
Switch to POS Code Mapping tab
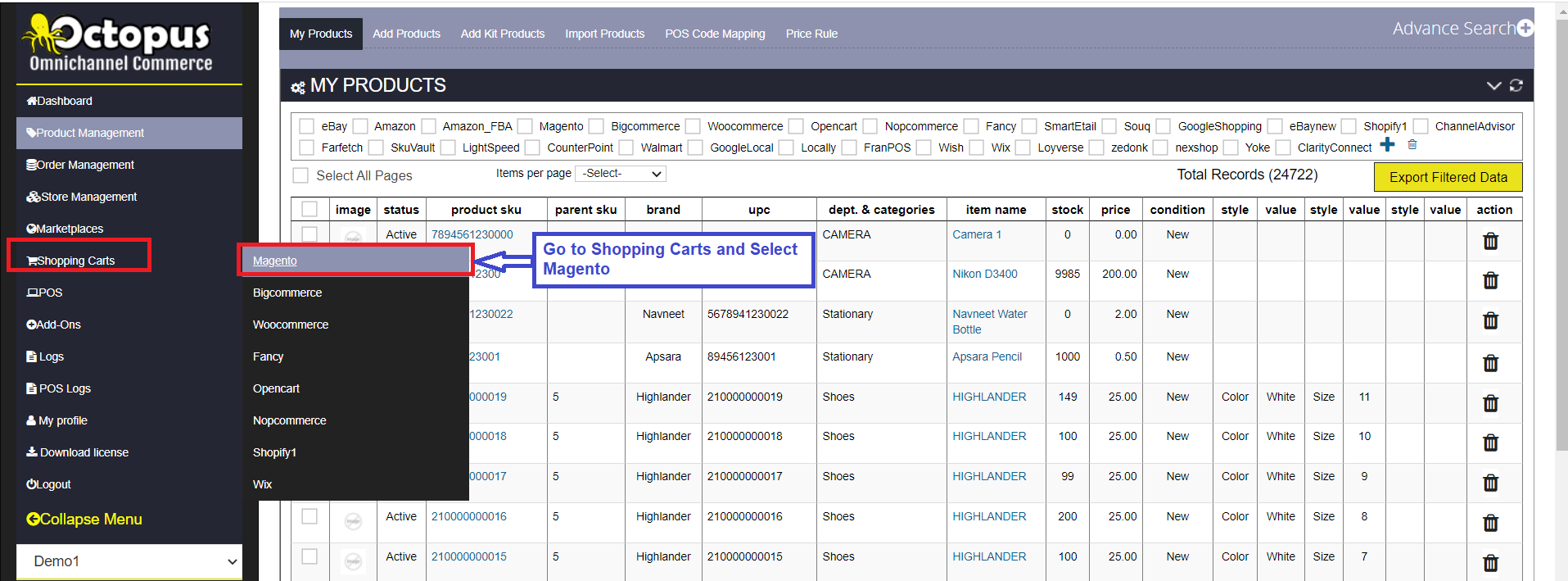click(x=715, y=34)
